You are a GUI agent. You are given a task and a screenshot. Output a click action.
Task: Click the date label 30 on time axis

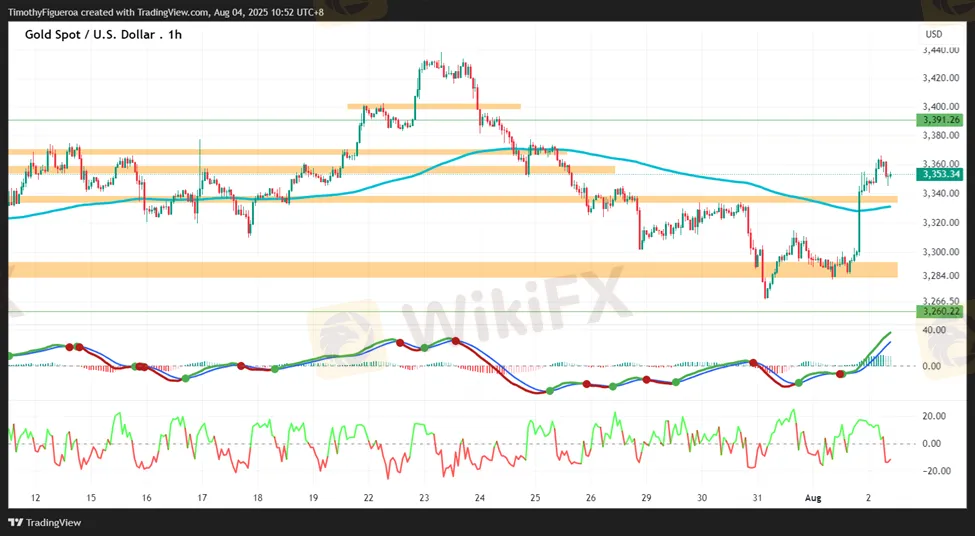pos(701,498)
